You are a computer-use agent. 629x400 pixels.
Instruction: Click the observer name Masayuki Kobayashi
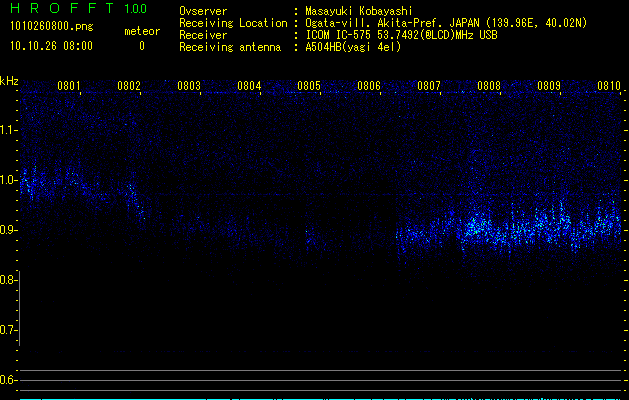tap(359, 11)
